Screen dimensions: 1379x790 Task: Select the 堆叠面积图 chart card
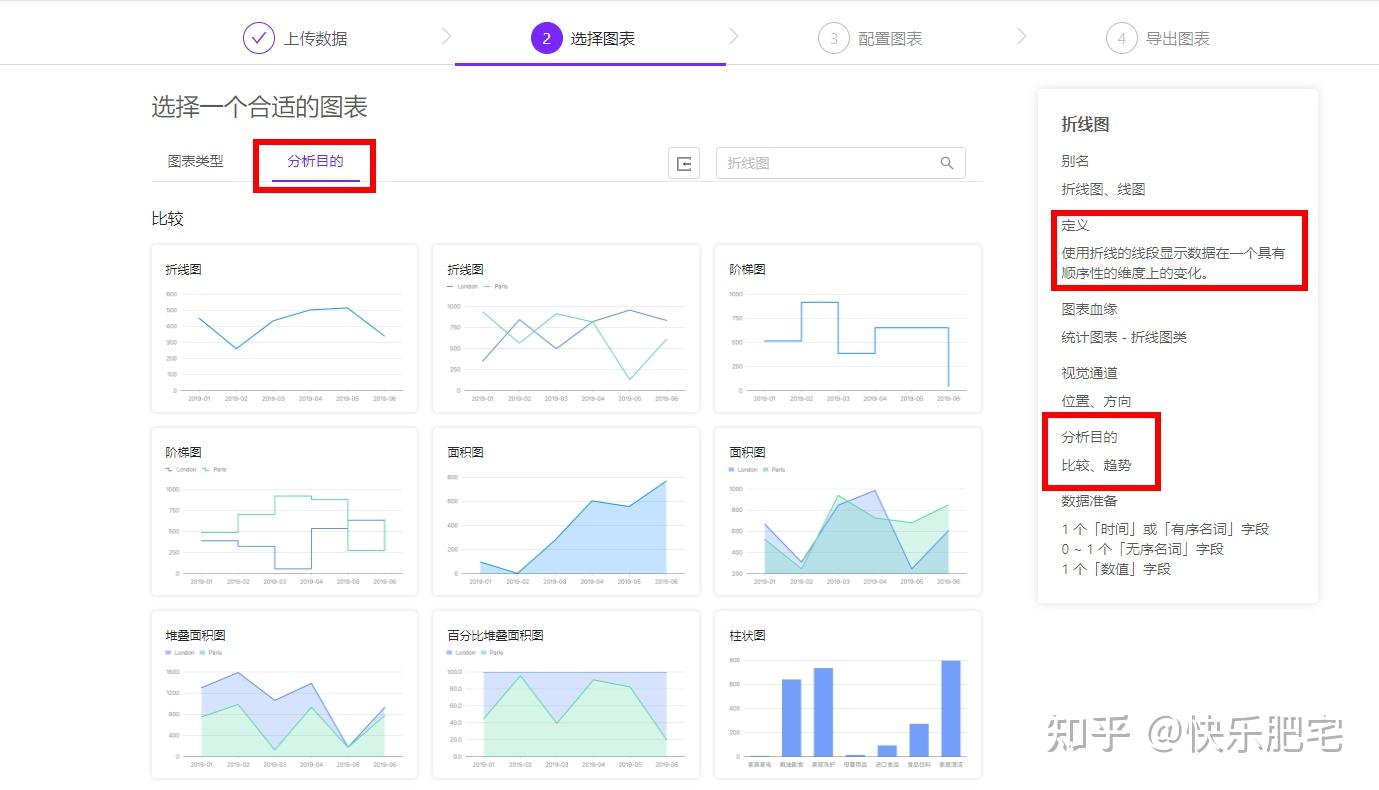284,694
